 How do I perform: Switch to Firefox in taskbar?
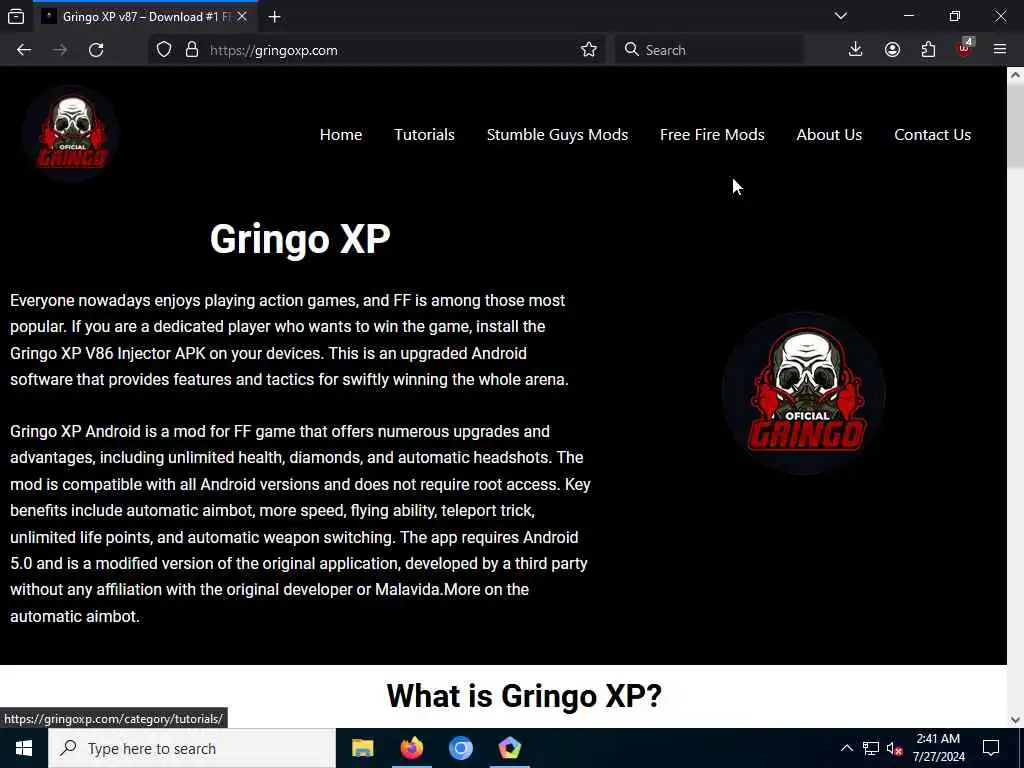(411, 748)
